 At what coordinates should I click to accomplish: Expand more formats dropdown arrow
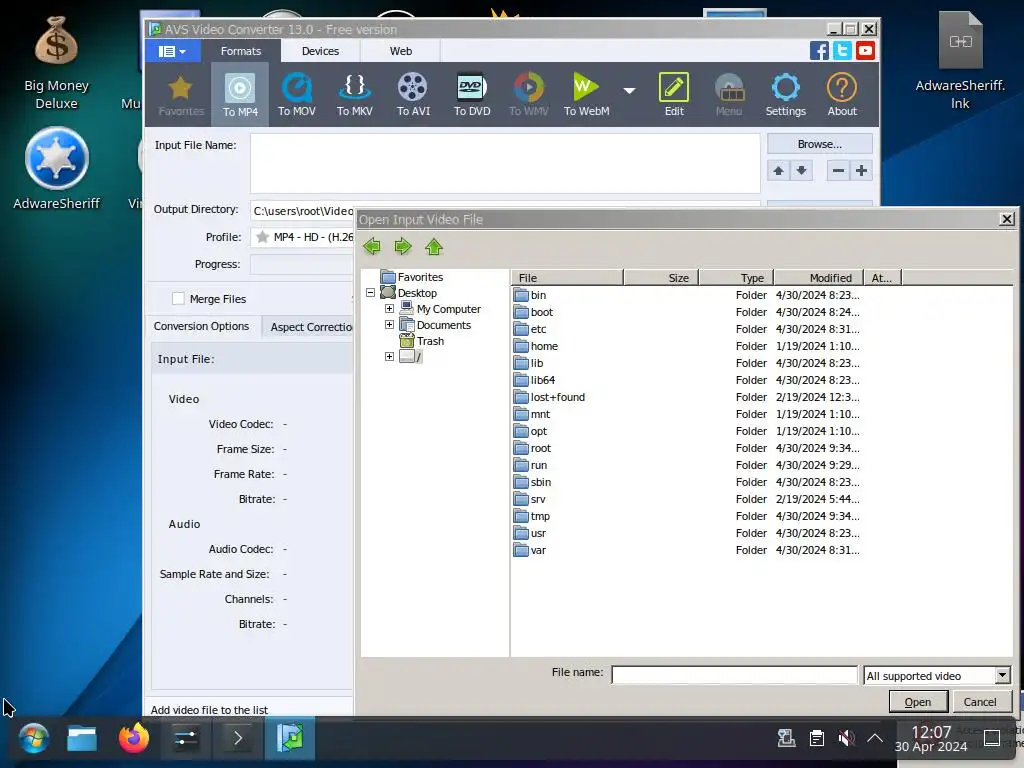629,90
